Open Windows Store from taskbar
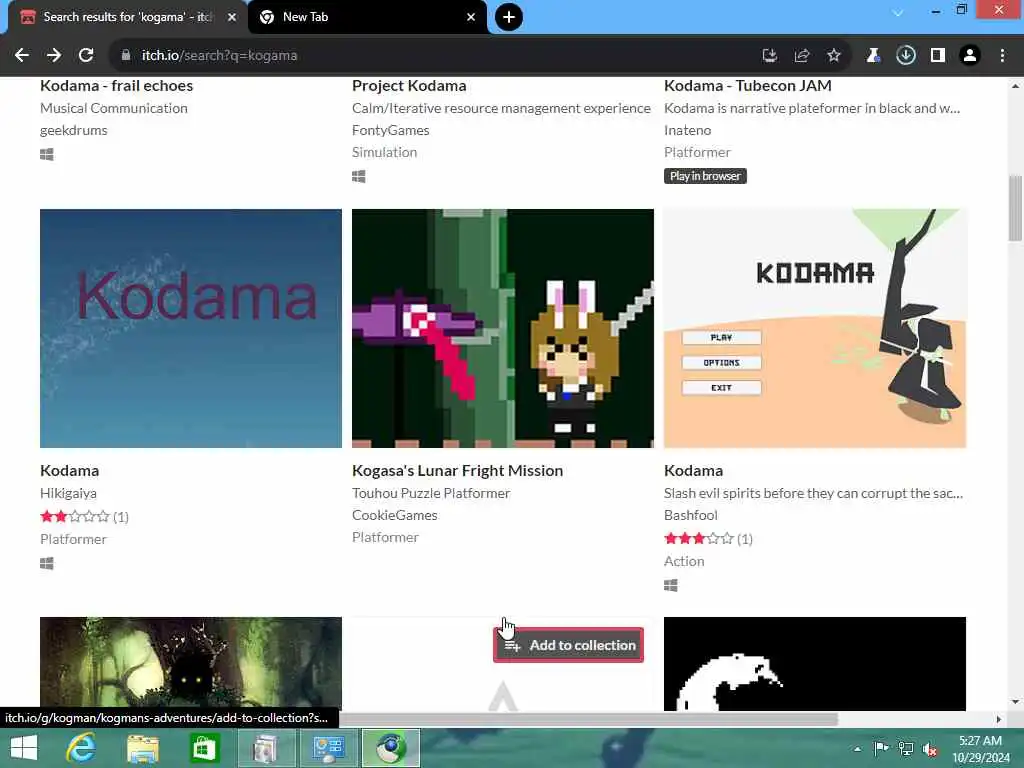This screenshot has height=768, width=1024. [204, 748]
